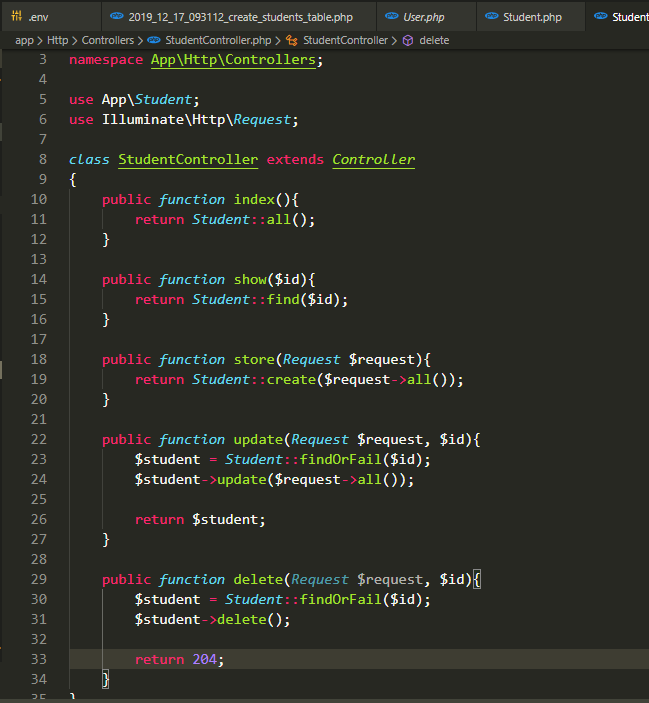Click line number 29 in the gutter
This screenshot has width=649, height=703.
(39, 579)
